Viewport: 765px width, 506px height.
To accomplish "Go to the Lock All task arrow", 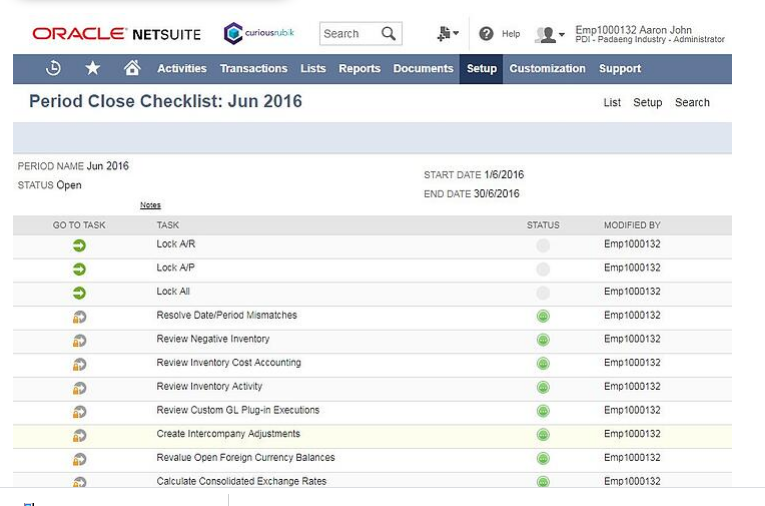I will click(79, 293).
